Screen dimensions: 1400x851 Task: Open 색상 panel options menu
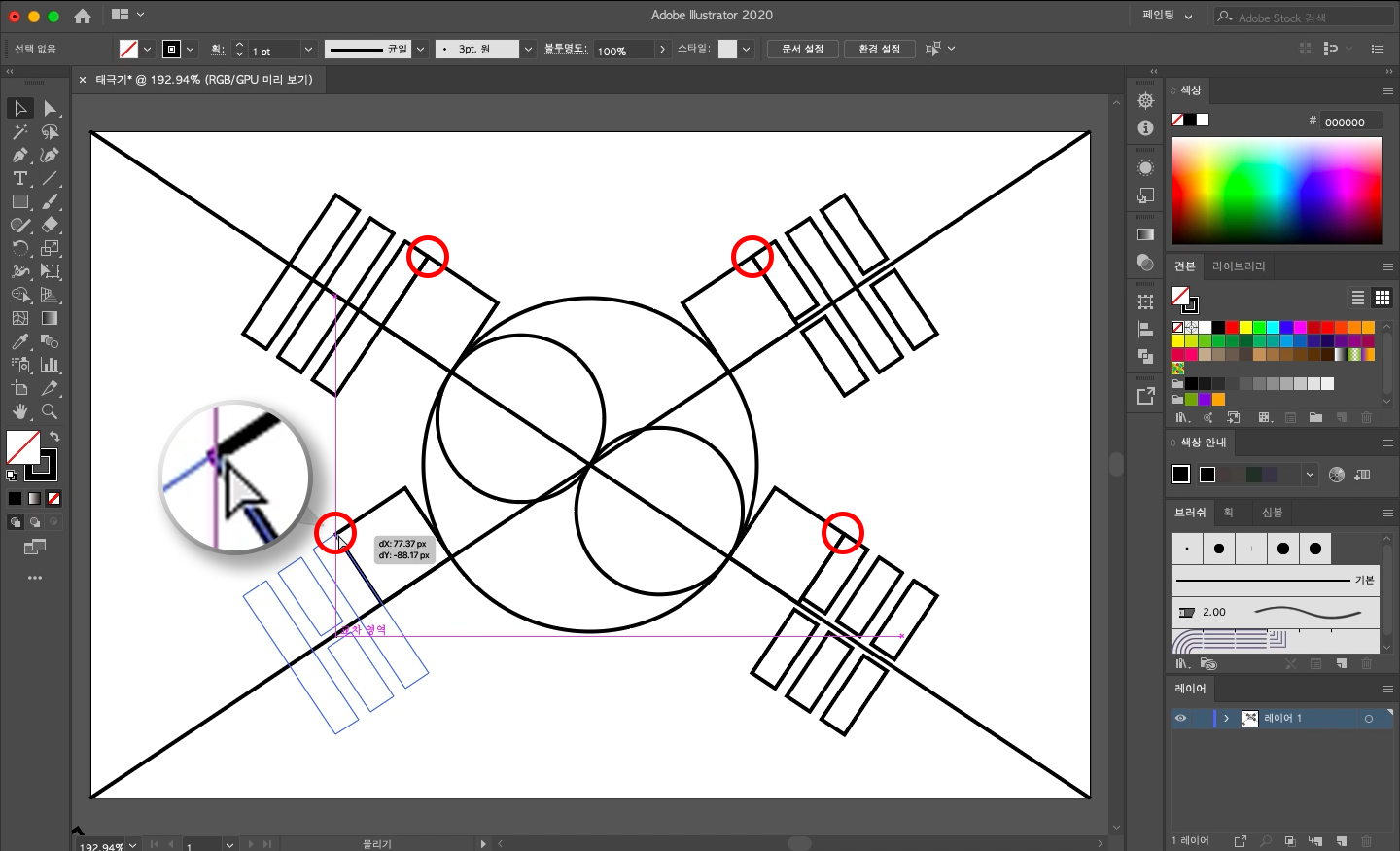pyautogui.click(x=1388, y=90)
